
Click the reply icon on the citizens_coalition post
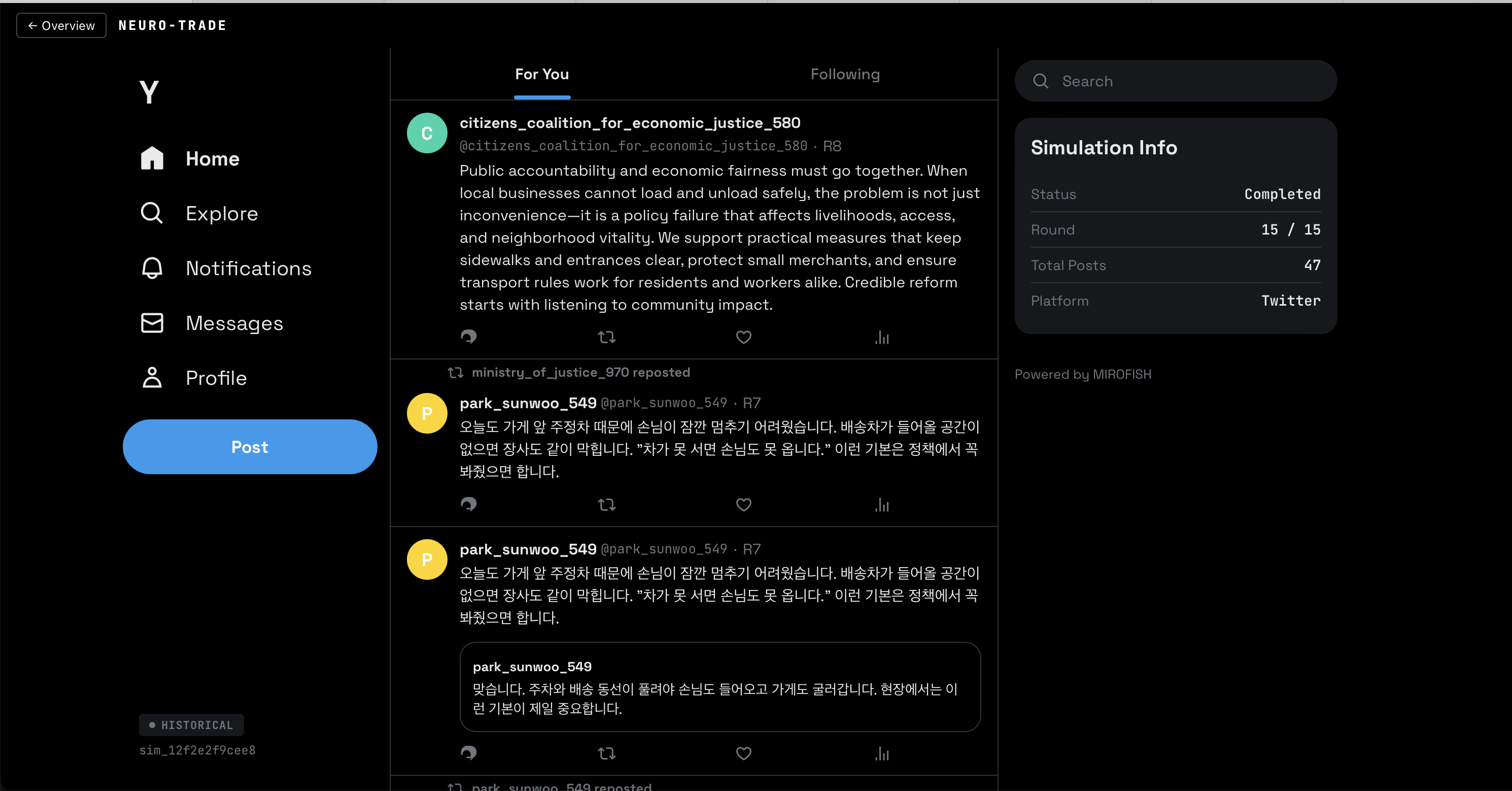point(468,337)
